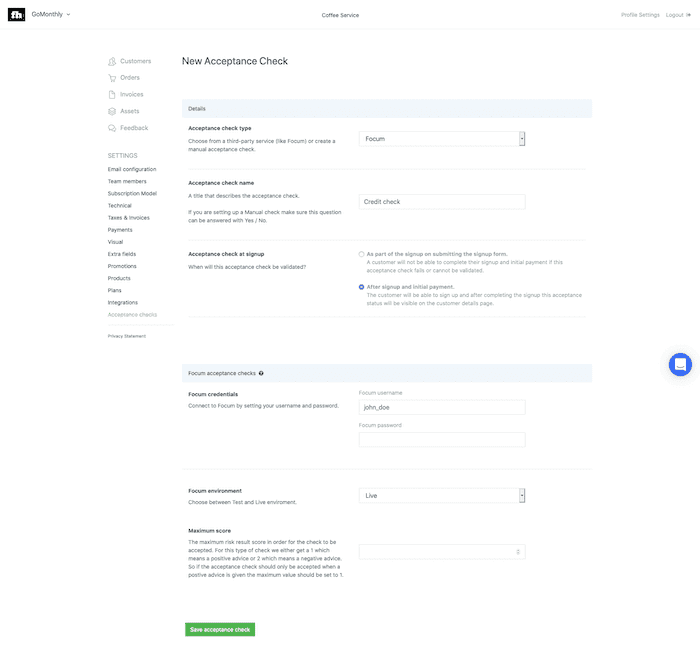
Task: Click the Focum password field
Action: pyautogui.click(x=442, y=440)
